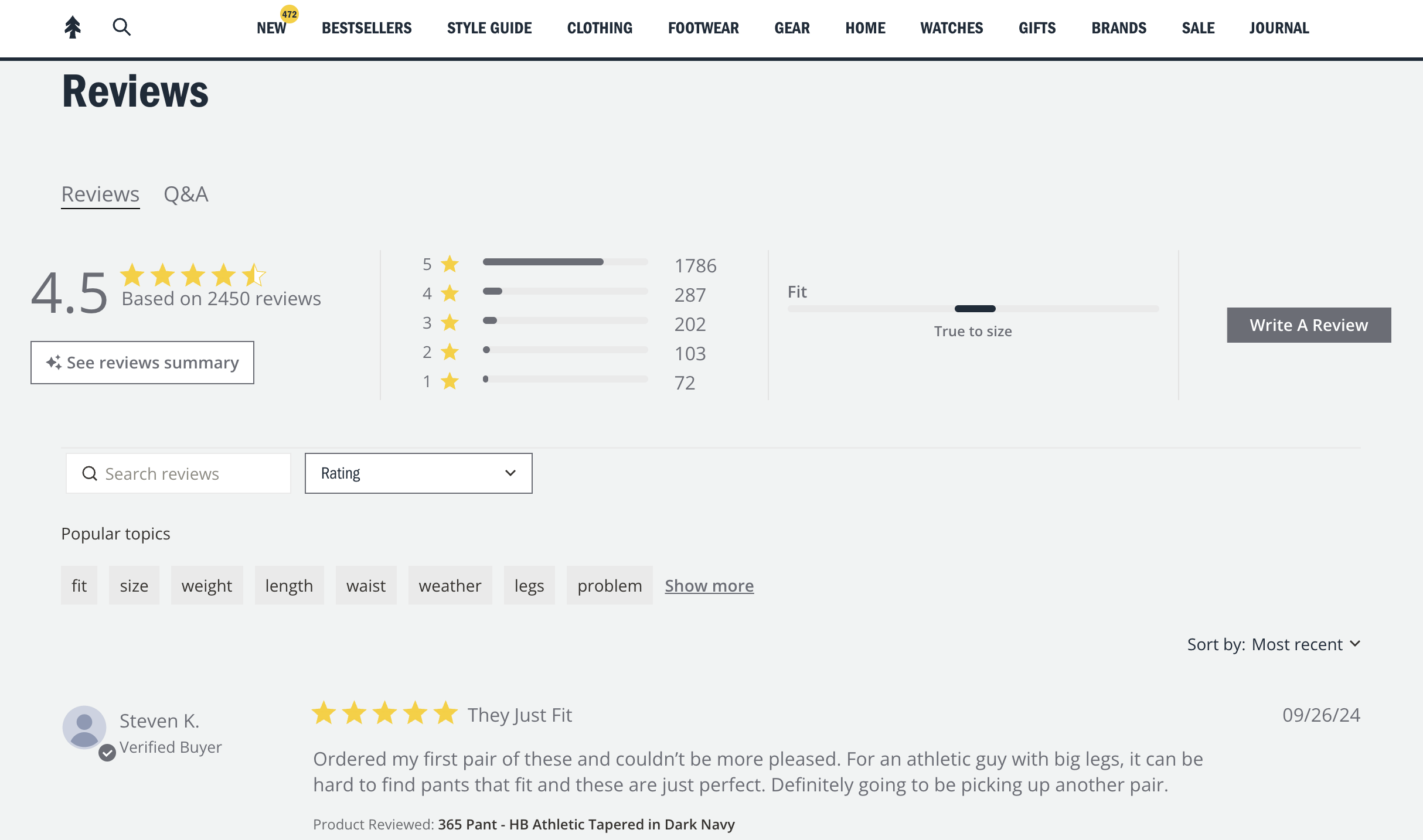Click the pine tree logo icon
1423x840 pixels.
tap(73, 27)
